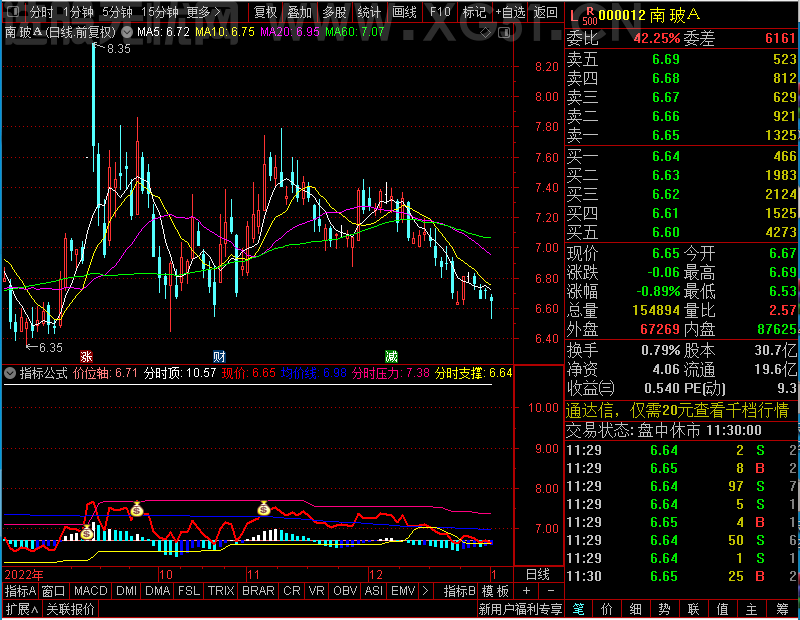Toggle 叠加 overlay of another stock
800x620 pixels.
click(x=299, y=12)
